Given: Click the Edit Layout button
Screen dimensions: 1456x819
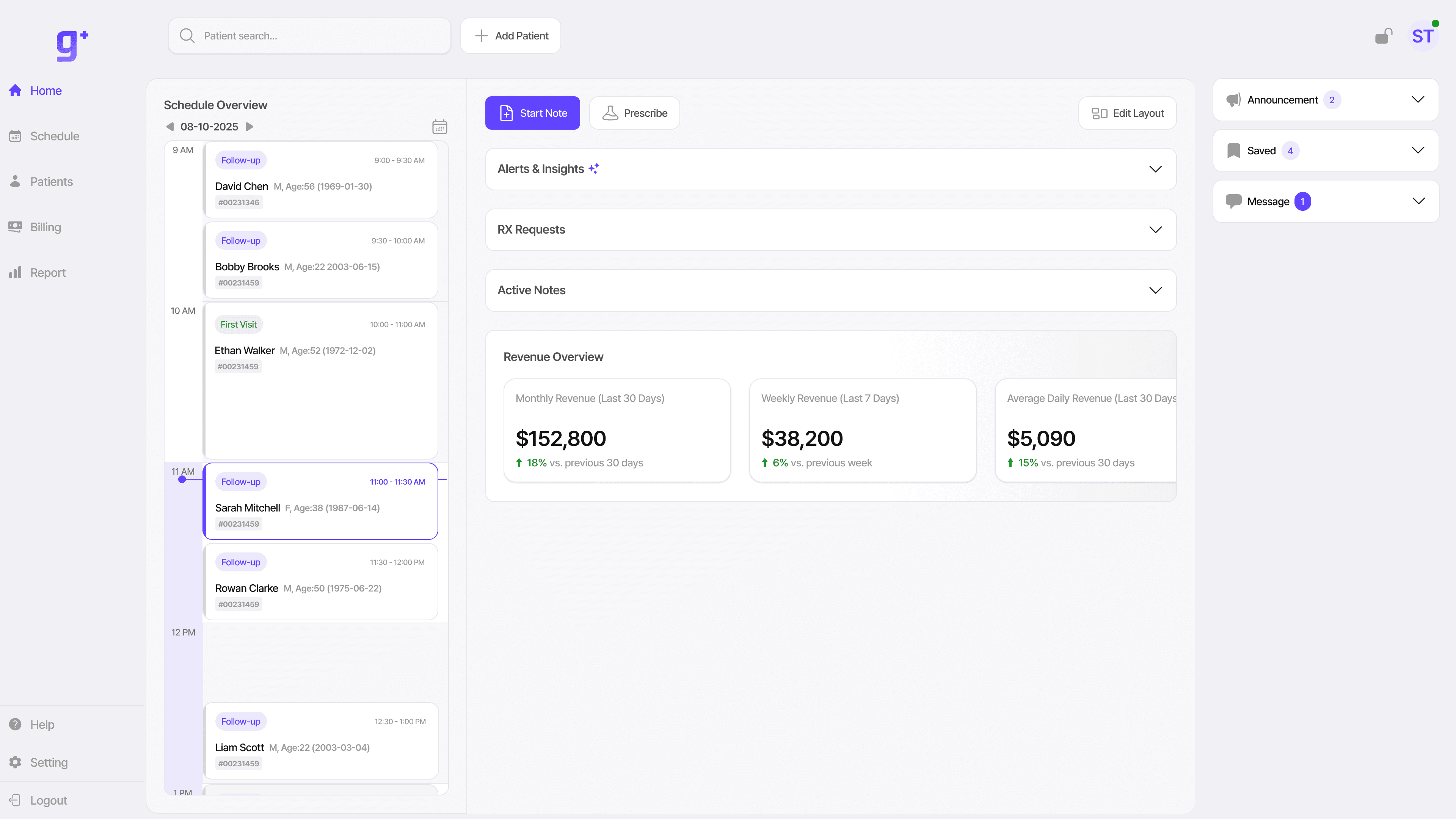Looking at the screenshot, I should (1127, 113).
